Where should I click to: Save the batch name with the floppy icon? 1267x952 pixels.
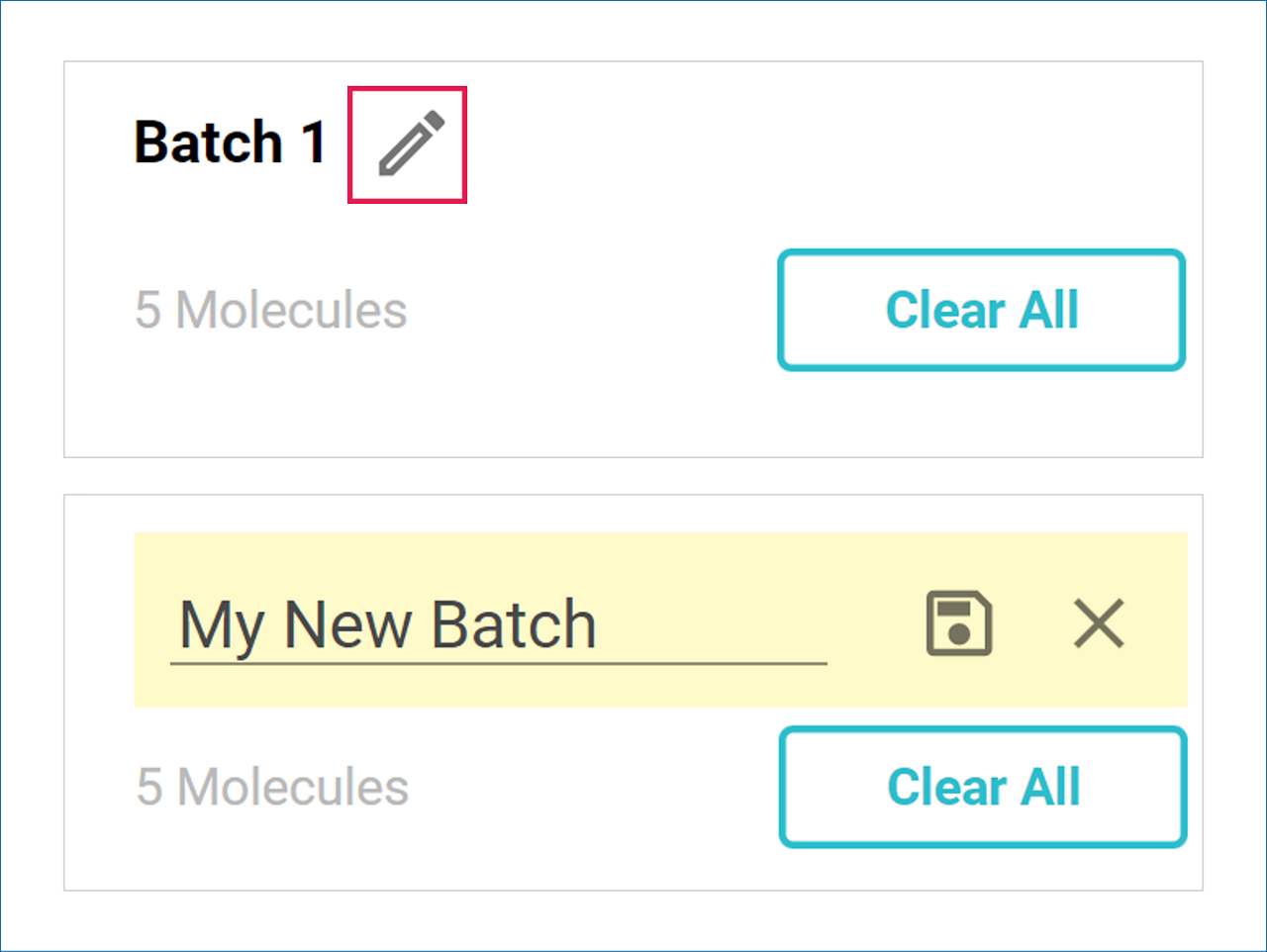(958, 623)
